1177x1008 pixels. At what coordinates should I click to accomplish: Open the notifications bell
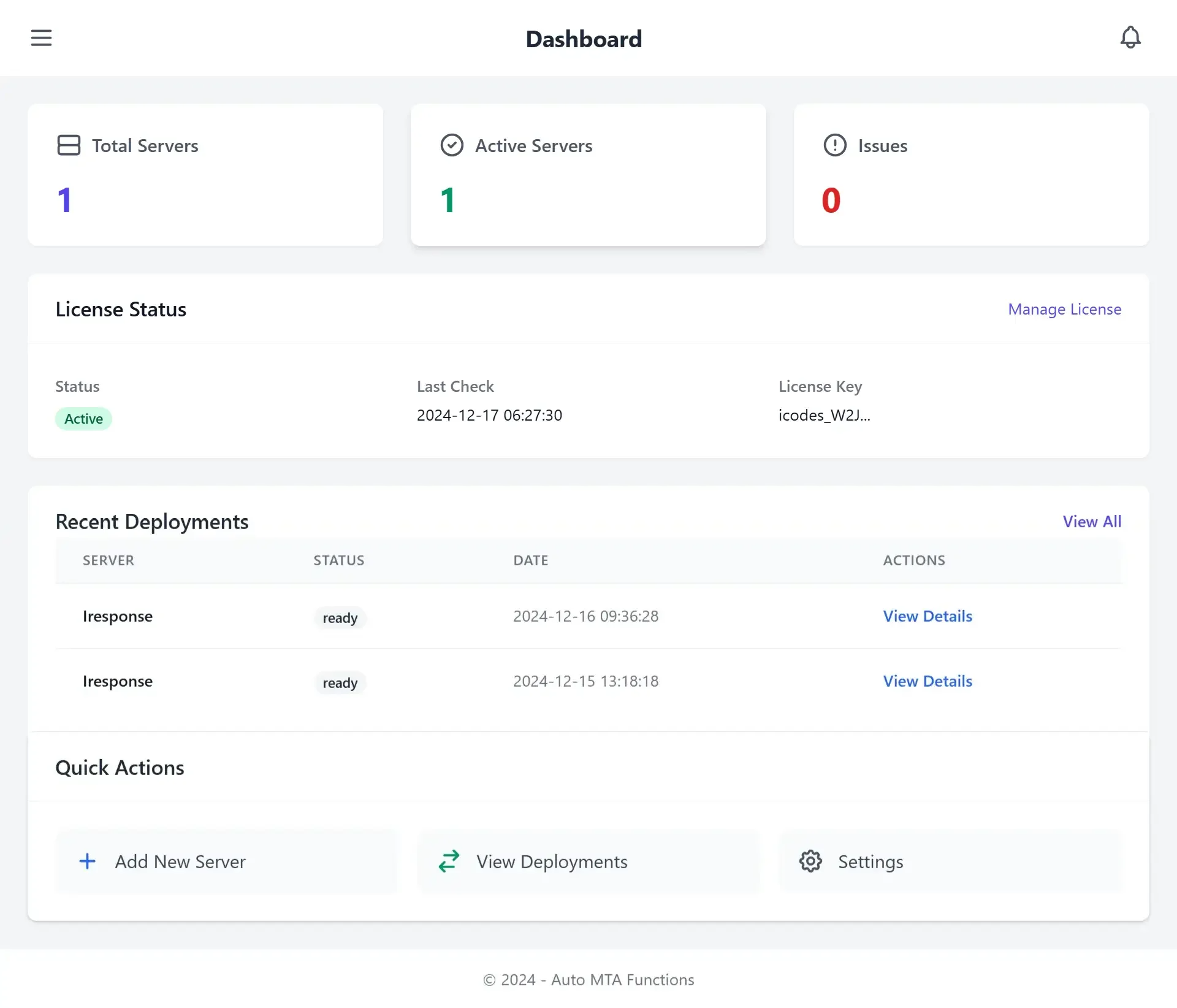coord(1130,38)
